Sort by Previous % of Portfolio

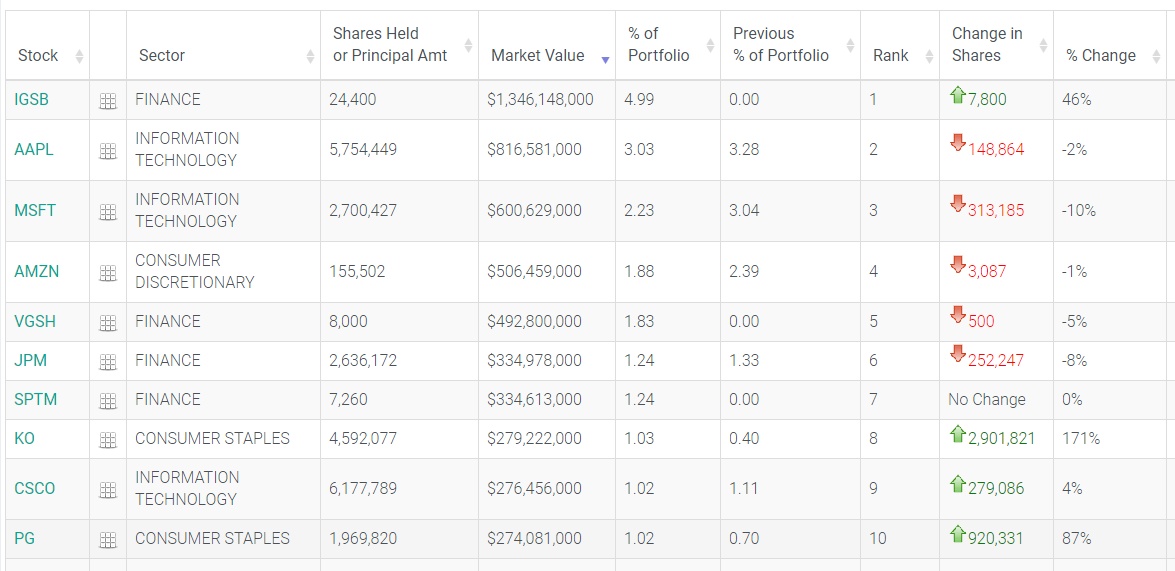pos(781,45)
